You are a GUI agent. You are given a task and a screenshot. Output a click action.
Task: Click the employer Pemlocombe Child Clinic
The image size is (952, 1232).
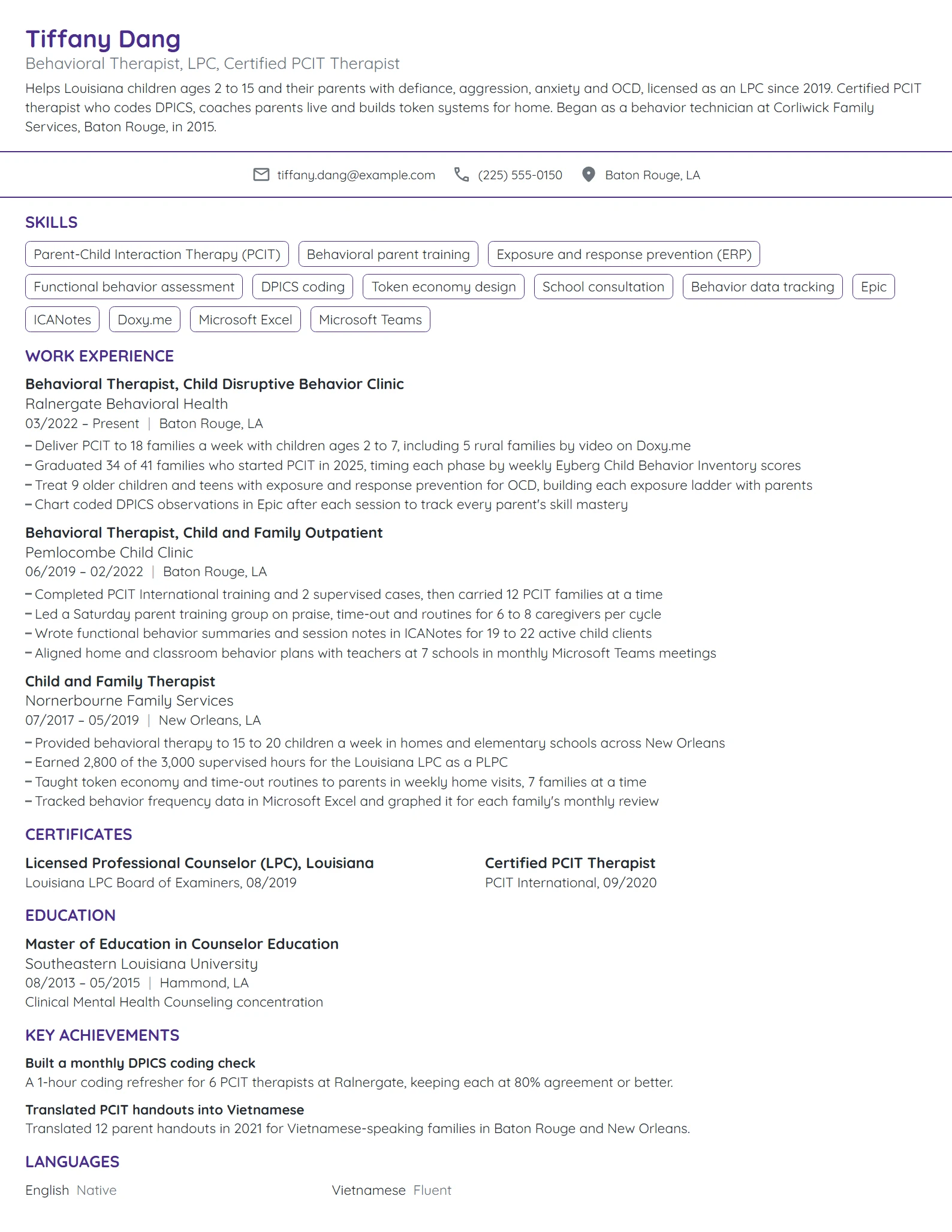(x=109, y=552)
